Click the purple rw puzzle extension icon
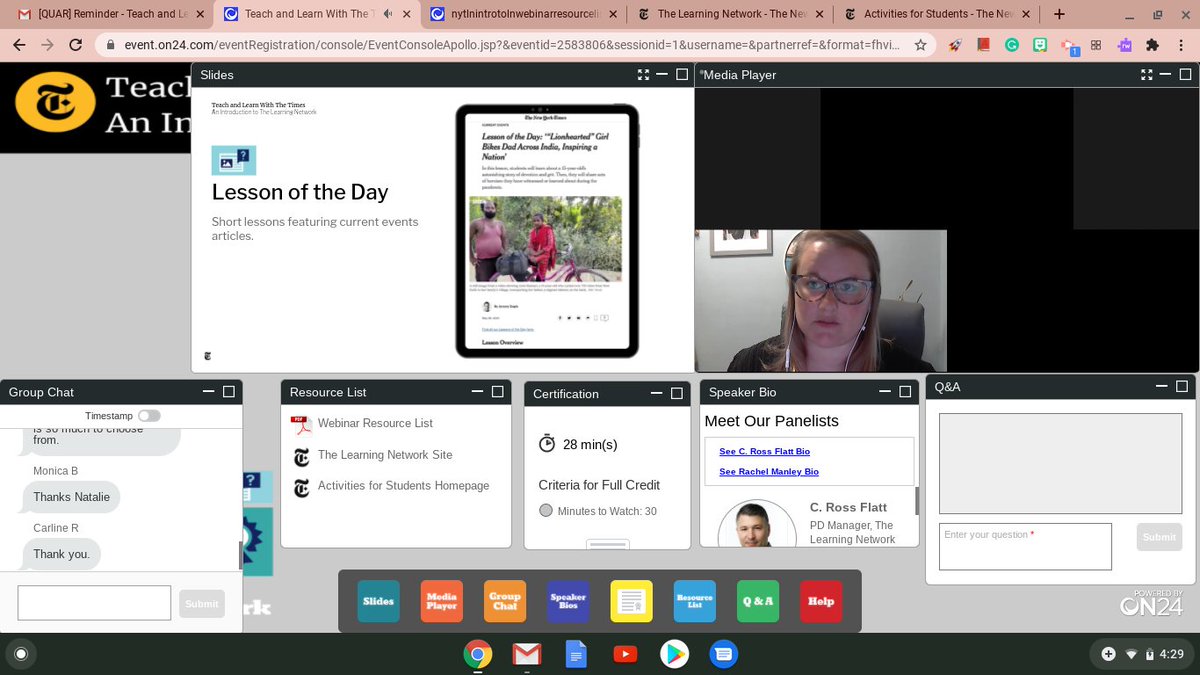 [x=1124, y=45]
